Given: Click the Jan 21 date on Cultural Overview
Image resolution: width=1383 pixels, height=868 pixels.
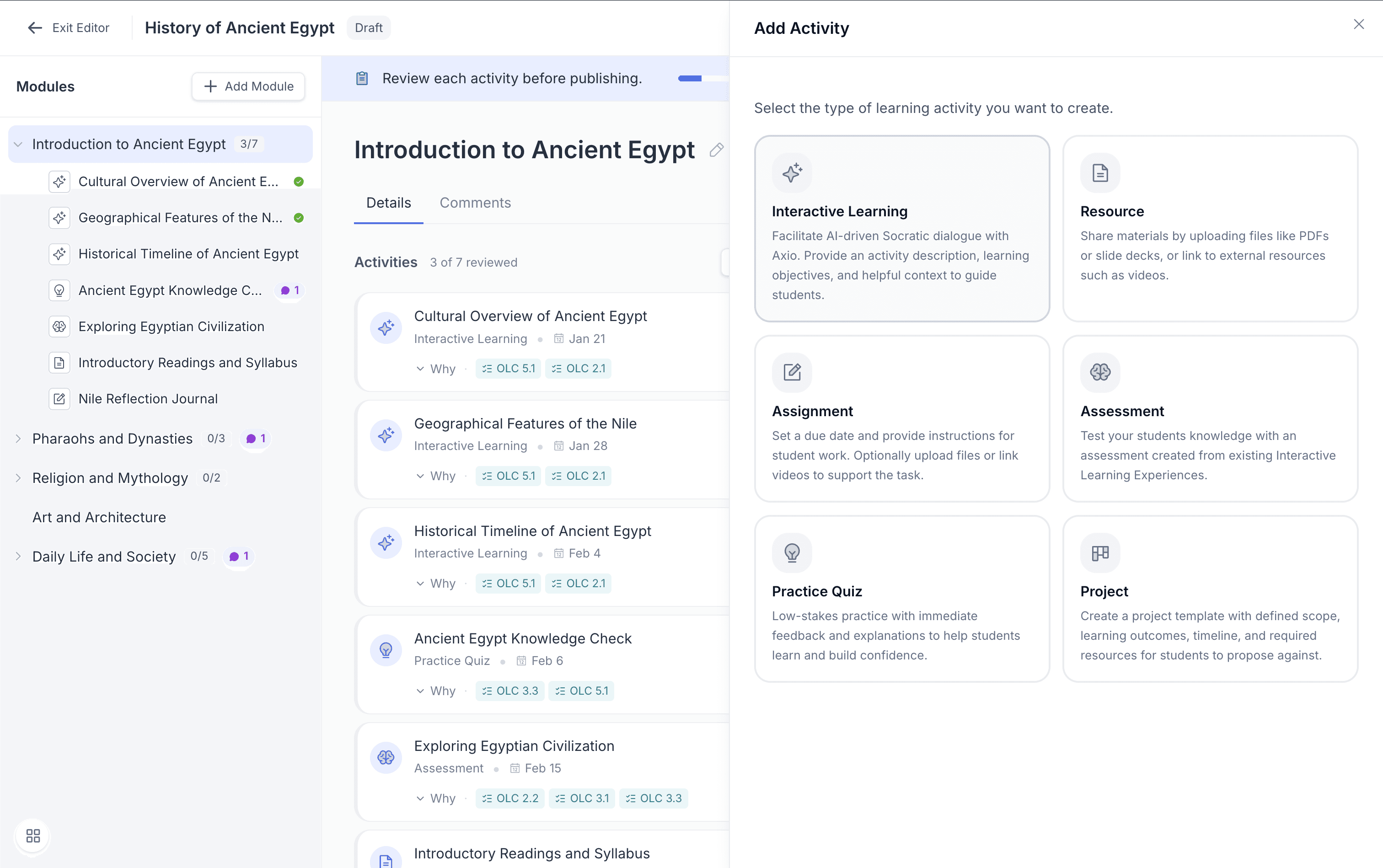Looking at the screenshot, I should 579,339.
